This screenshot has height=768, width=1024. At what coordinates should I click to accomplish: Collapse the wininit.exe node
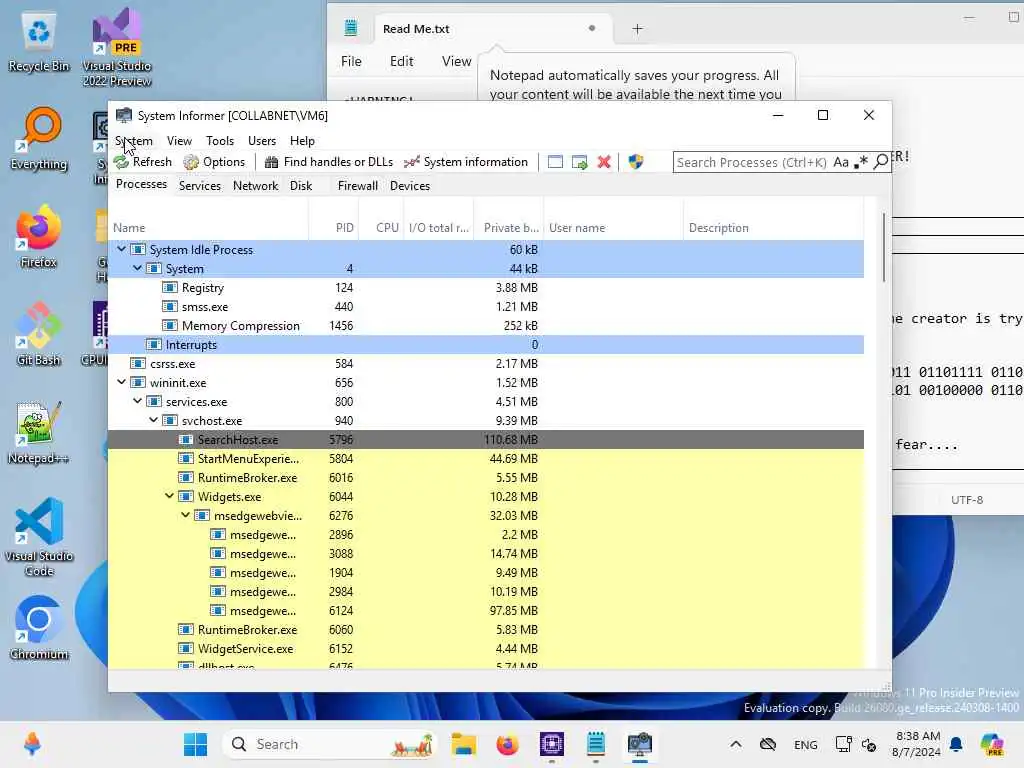tap(121, 382)
